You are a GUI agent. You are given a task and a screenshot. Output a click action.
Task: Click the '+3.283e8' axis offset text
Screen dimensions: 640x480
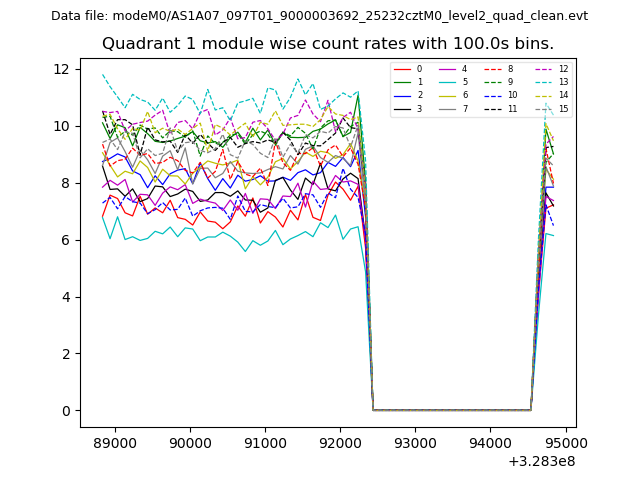542,461
